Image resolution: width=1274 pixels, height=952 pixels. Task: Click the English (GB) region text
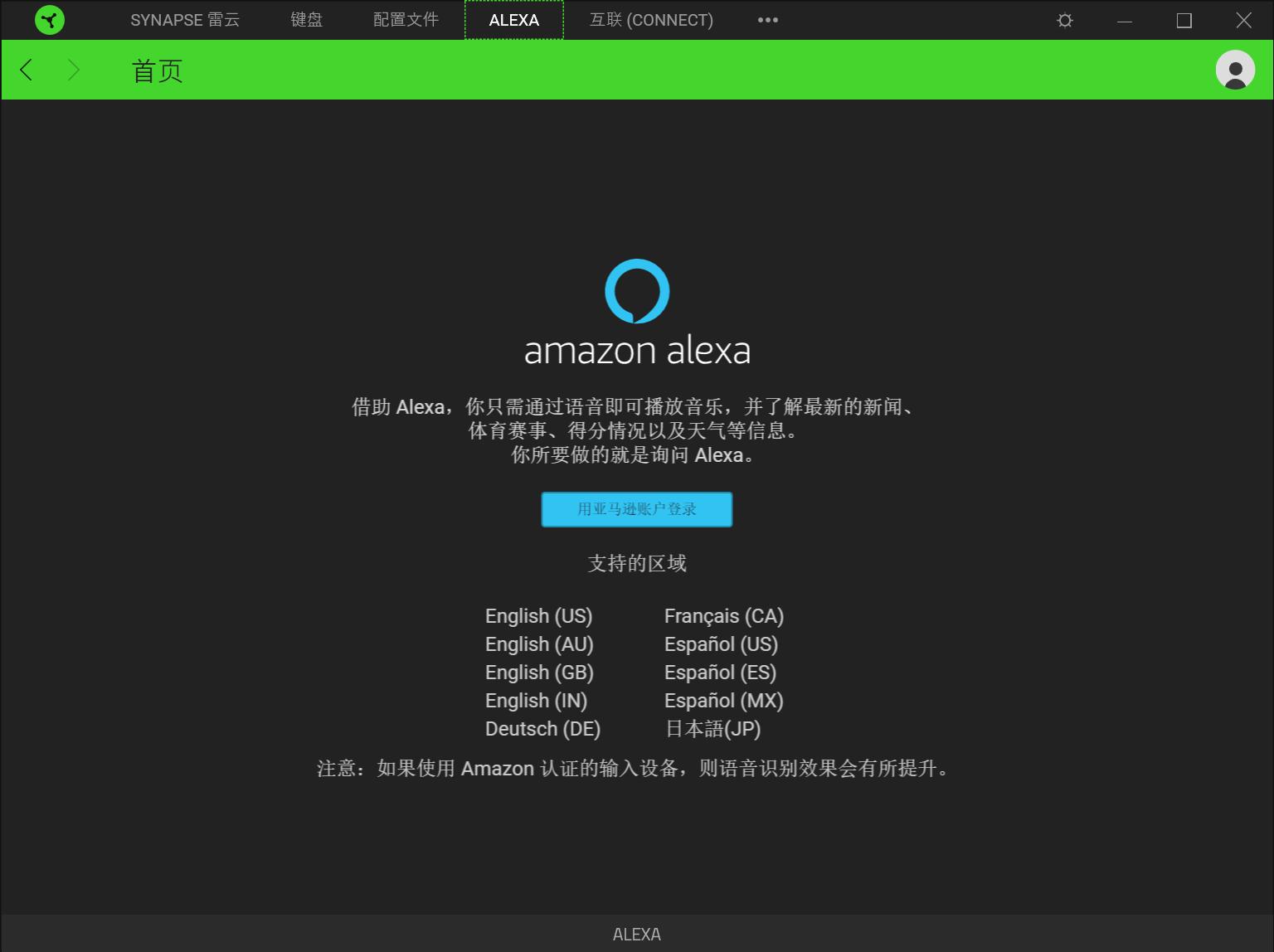pyautogui.click(x=539, y=673)
